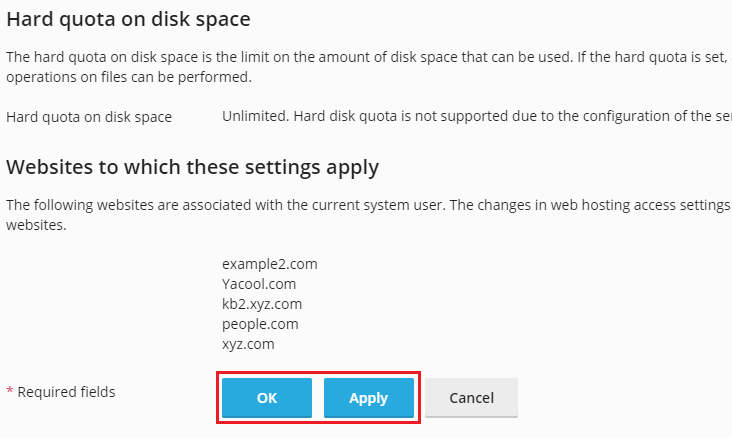Click the word 'websites.' below the associated sites sentence
732x438 pixels.
(x=36, y=225)
